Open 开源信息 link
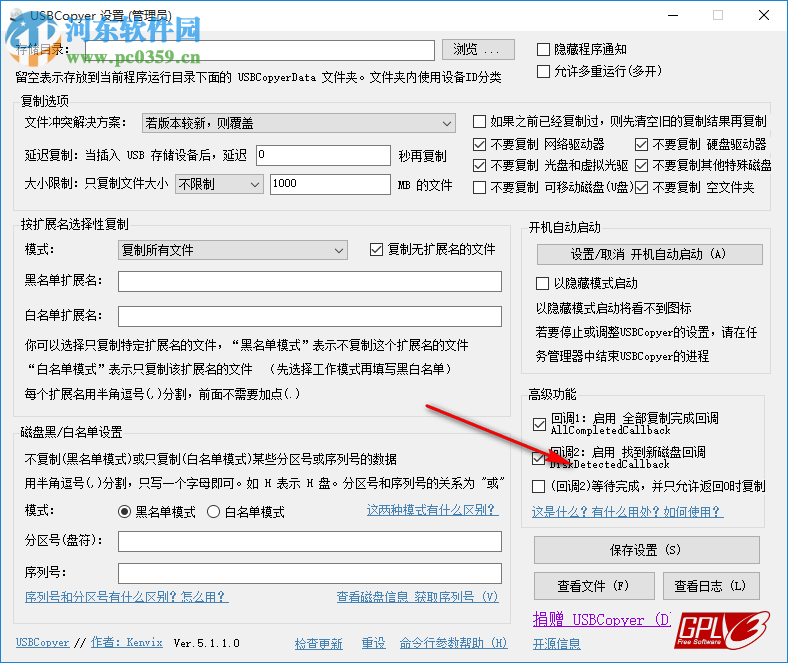This screenshot has height=663, width=788. (x=557, y=644)
